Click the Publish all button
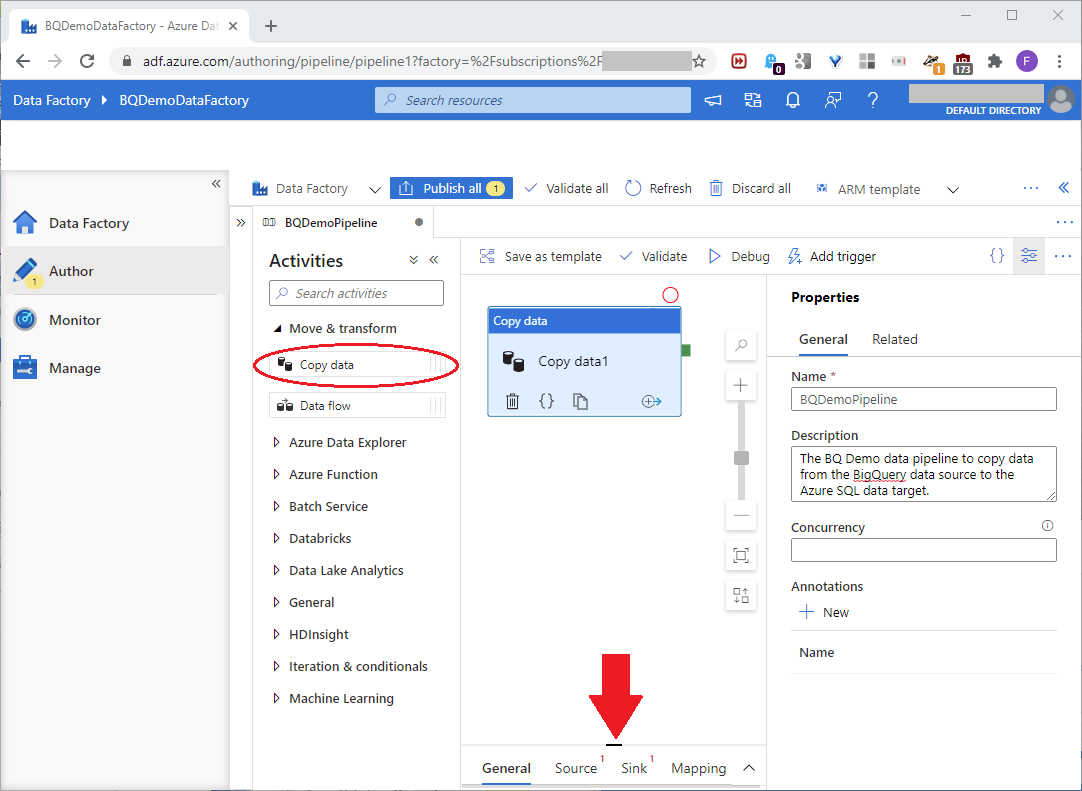 click(451, 188)
